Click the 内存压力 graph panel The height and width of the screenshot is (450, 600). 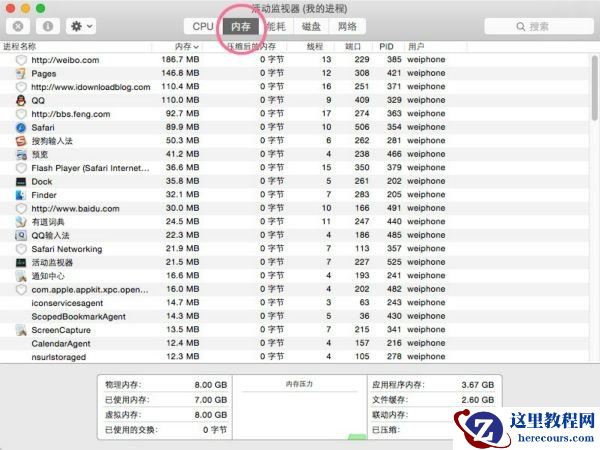300,408
